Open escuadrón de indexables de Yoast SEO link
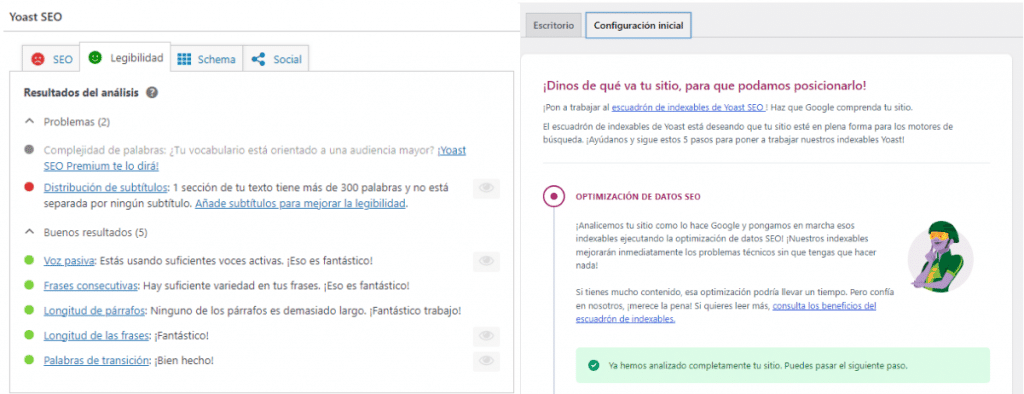 [688, 108]
